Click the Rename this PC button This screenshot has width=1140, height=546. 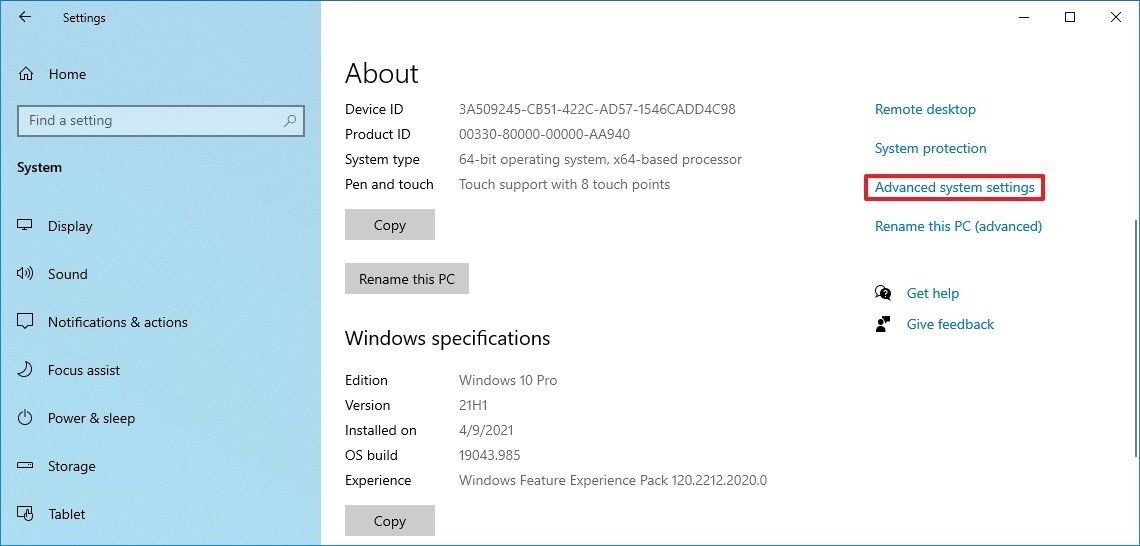(406, 278)
